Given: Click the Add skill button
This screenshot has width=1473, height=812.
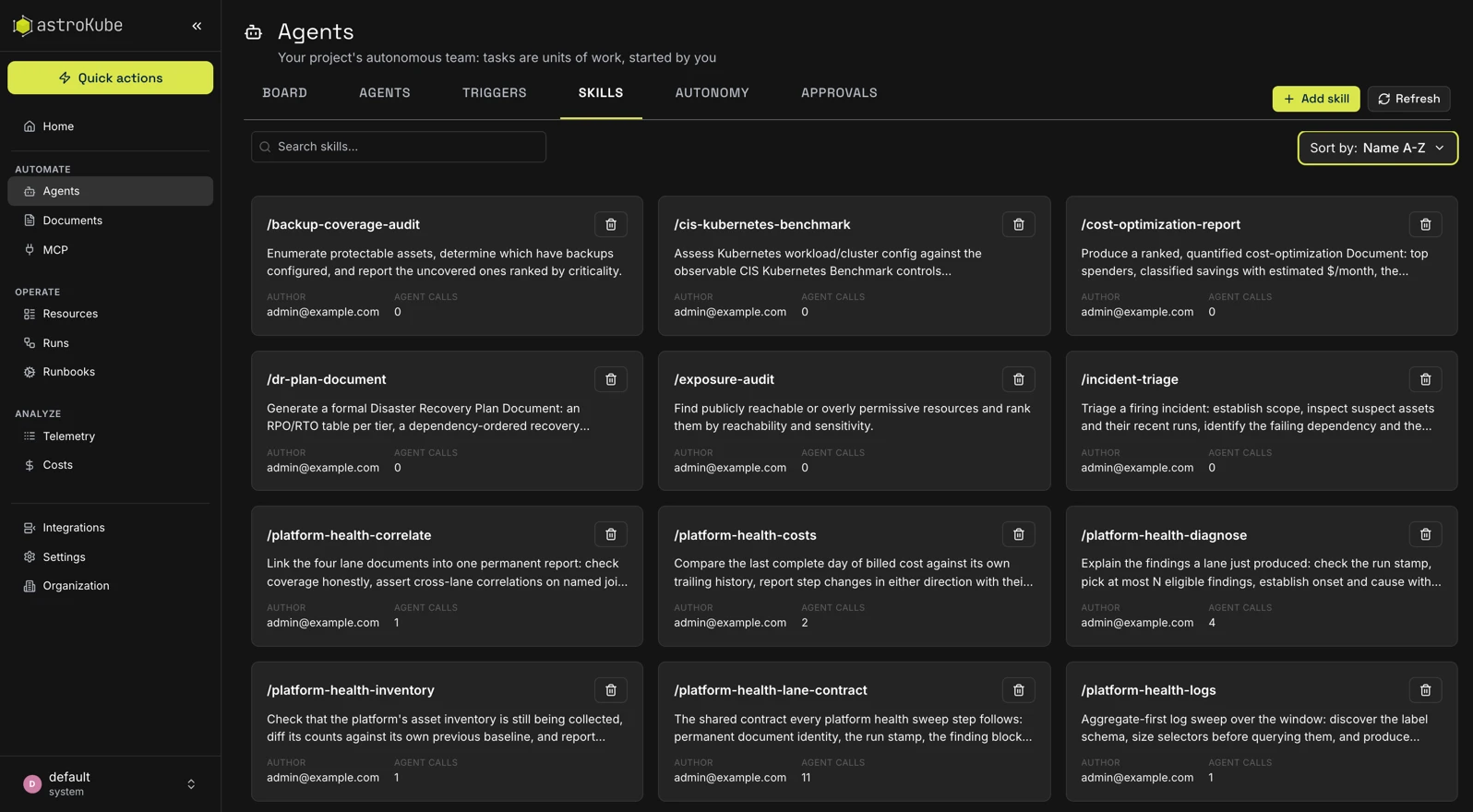Looking at the screenshot, I should pyautogui.click(x=1315, y=99).
